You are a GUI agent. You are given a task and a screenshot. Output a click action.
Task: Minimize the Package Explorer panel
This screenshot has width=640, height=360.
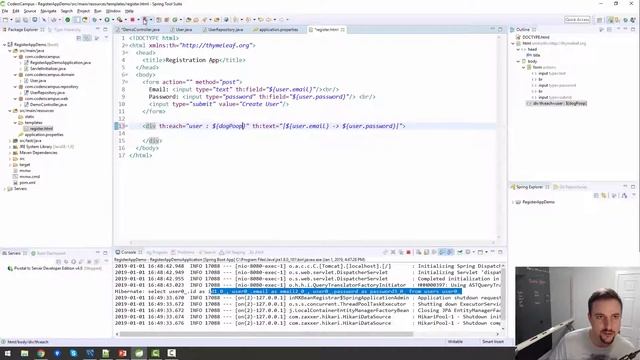click(x=98, y=29)
